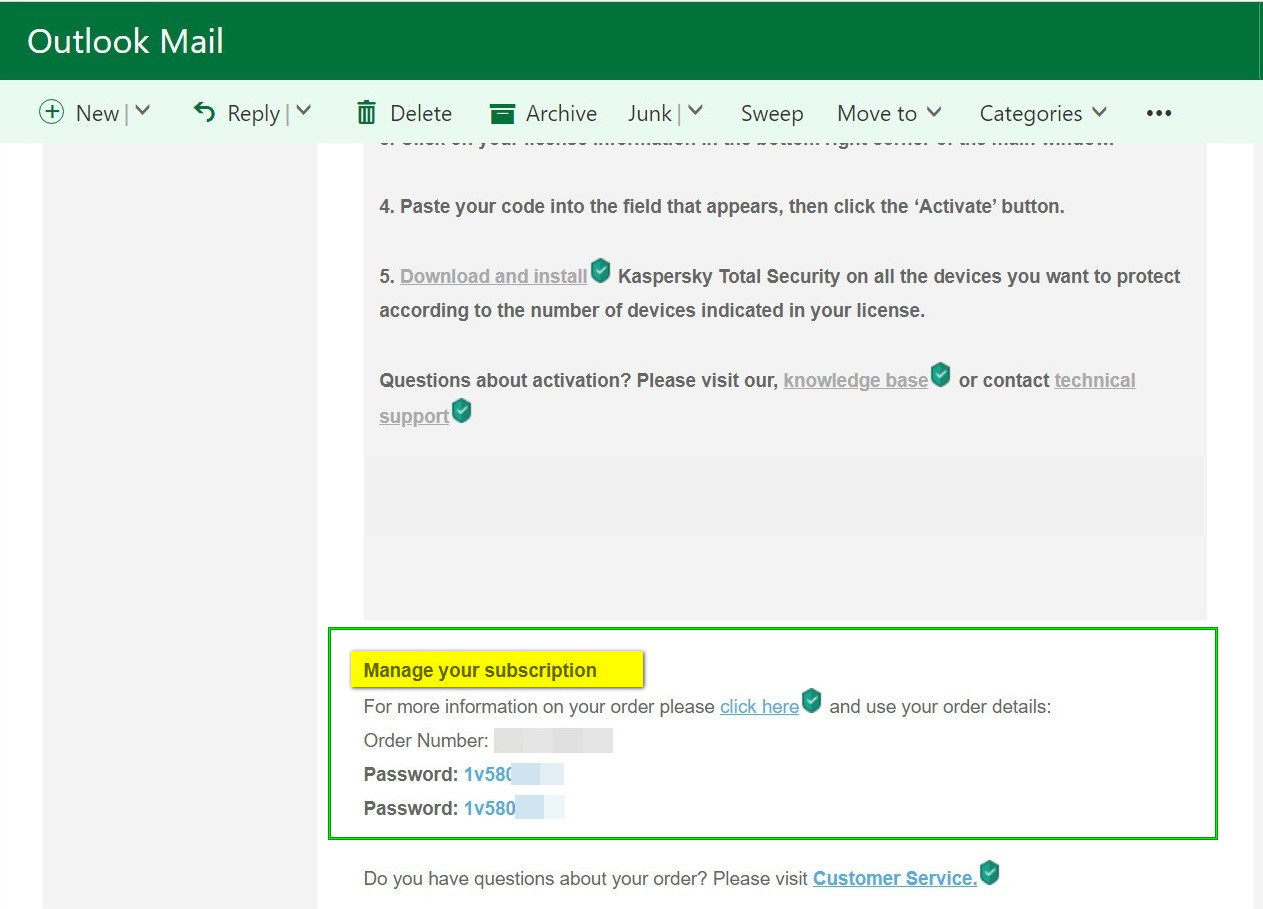
Task: Click Questions about activation text
Action: click(x=505, y=380)
